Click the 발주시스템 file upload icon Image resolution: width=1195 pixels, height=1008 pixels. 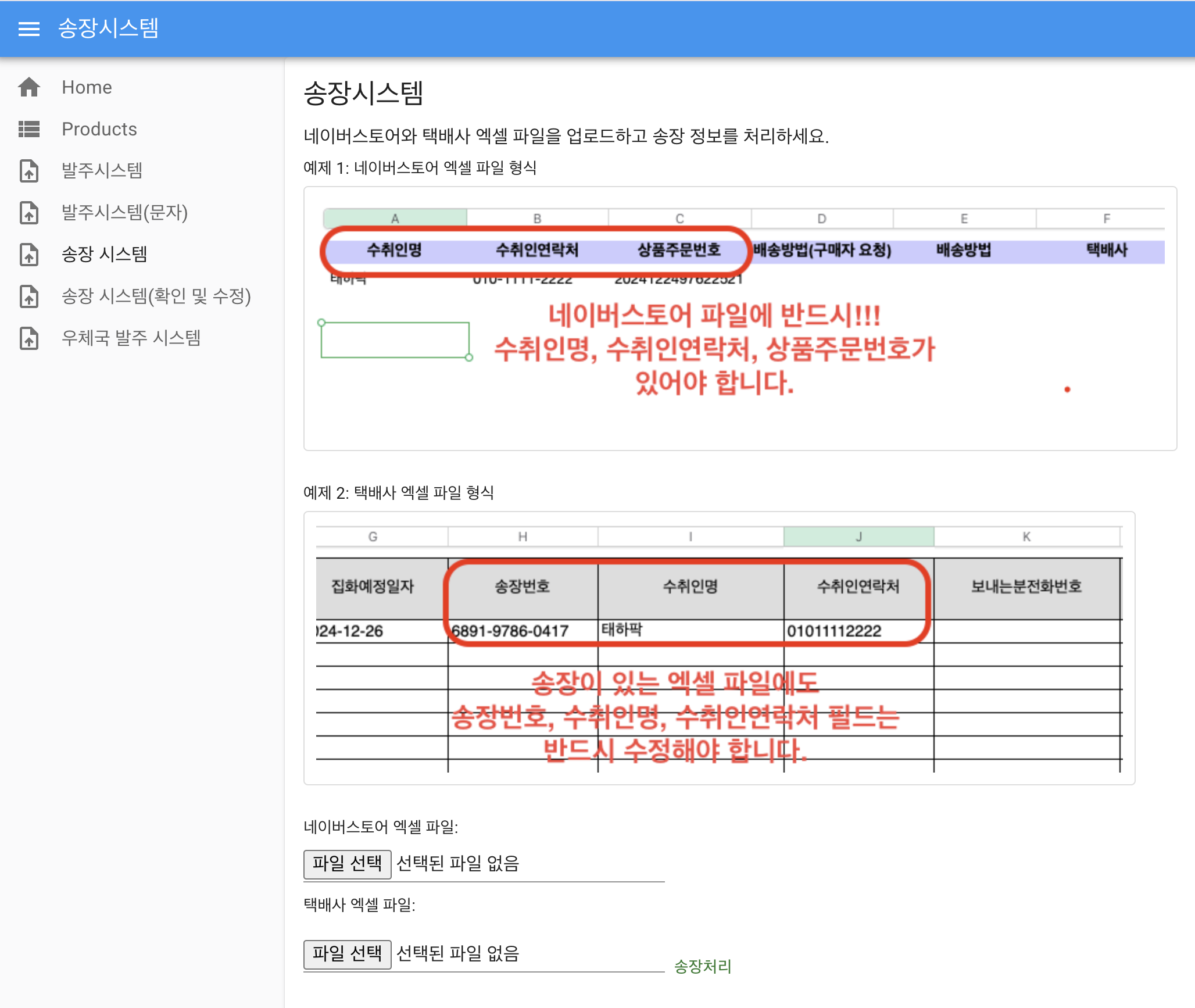(x=29, y=171)
